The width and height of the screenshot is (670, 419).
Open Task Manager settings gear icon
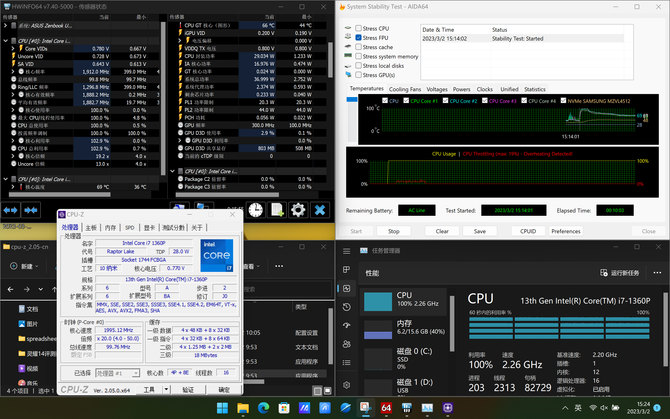347,385
